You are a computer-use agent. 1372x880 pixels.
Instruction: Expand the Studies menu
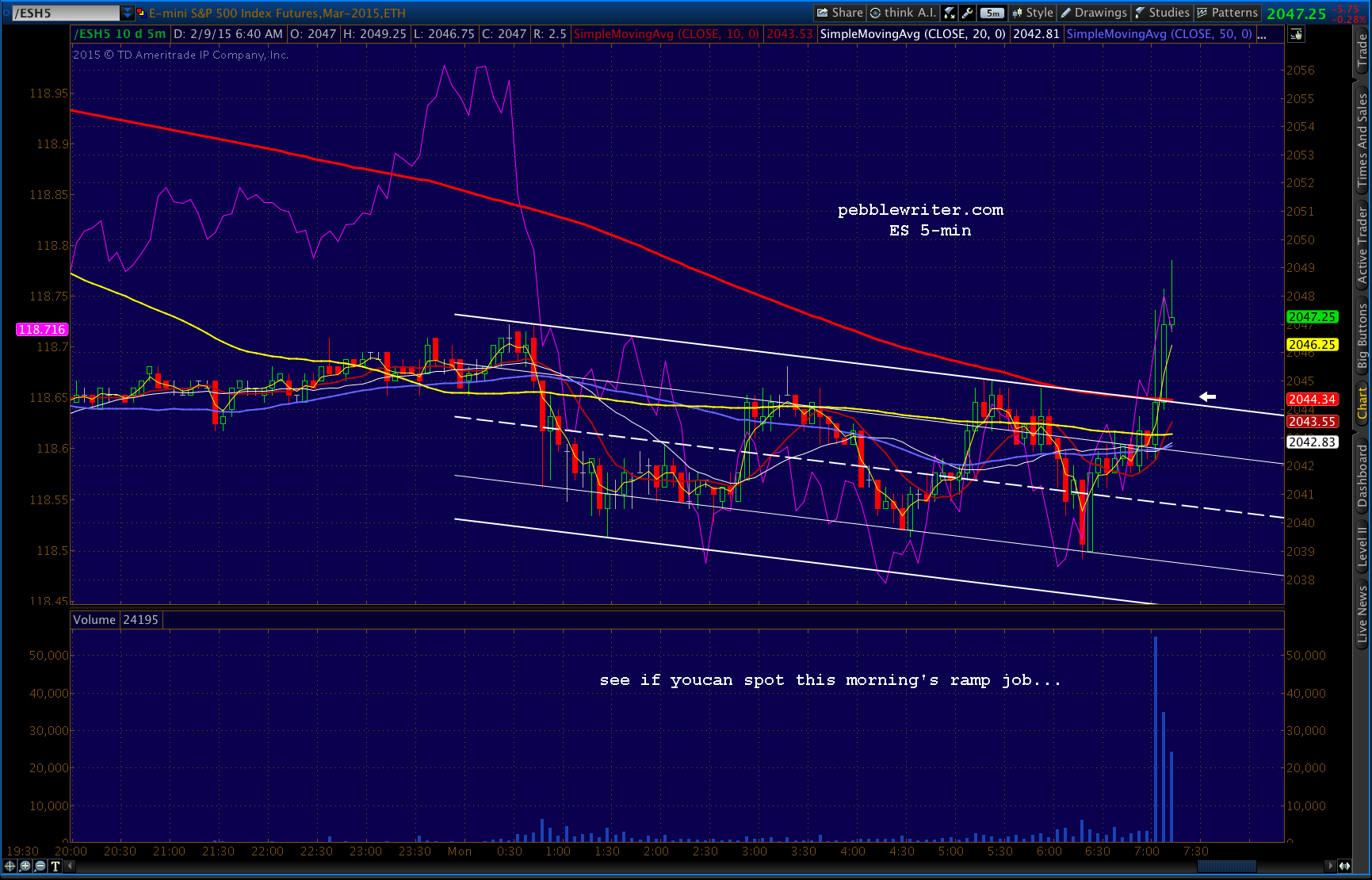tap(1162, 13)
